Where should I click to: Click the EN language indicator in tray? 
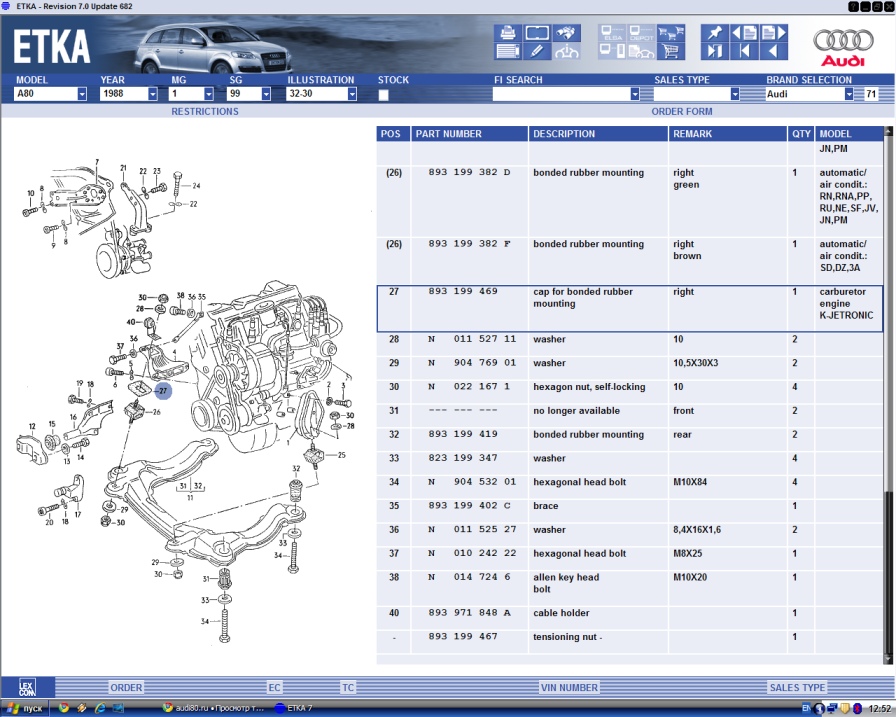(806, 708)
